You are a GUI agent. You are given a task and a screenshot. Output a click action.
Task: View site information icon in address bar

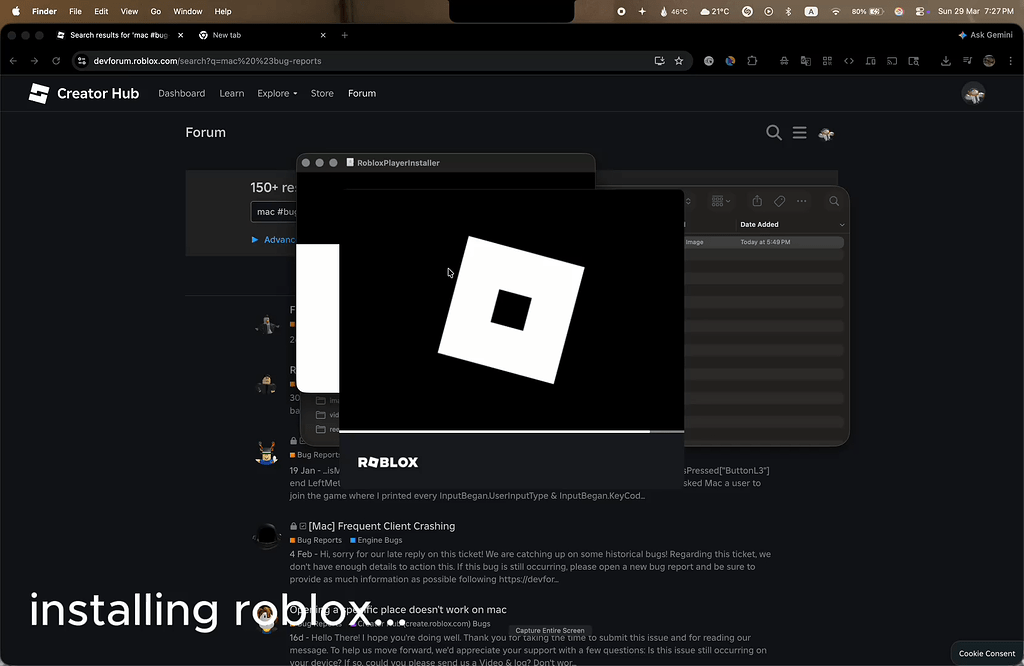coord(82,61)
